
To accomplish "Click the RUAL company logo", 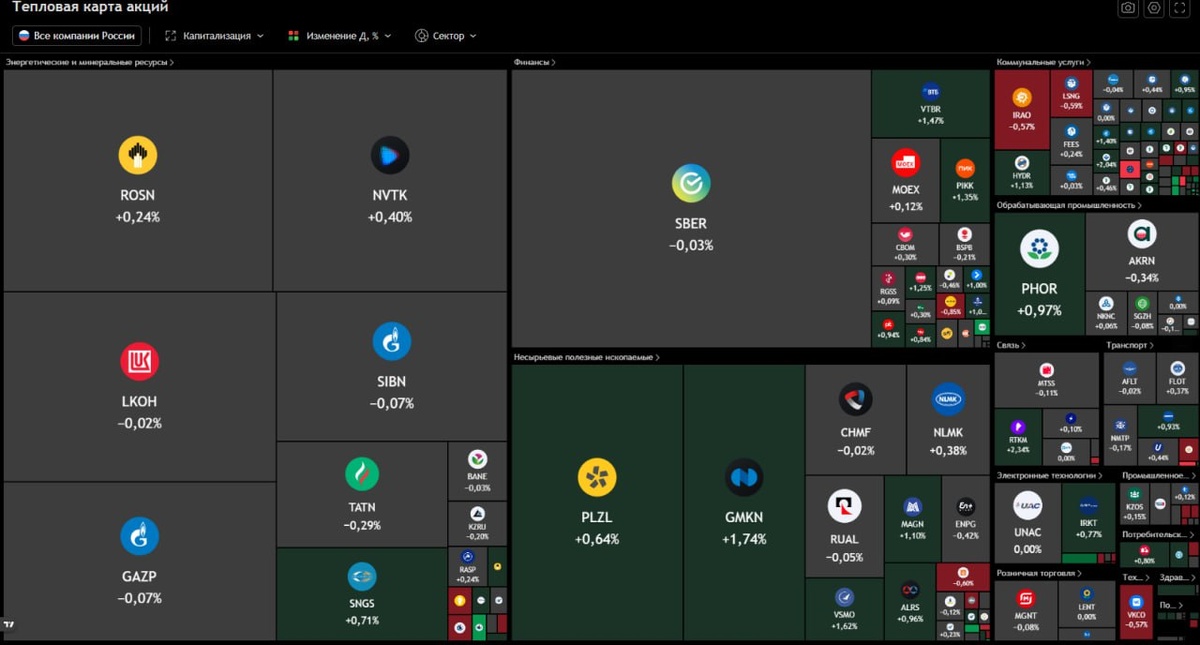I will point(845,507).
